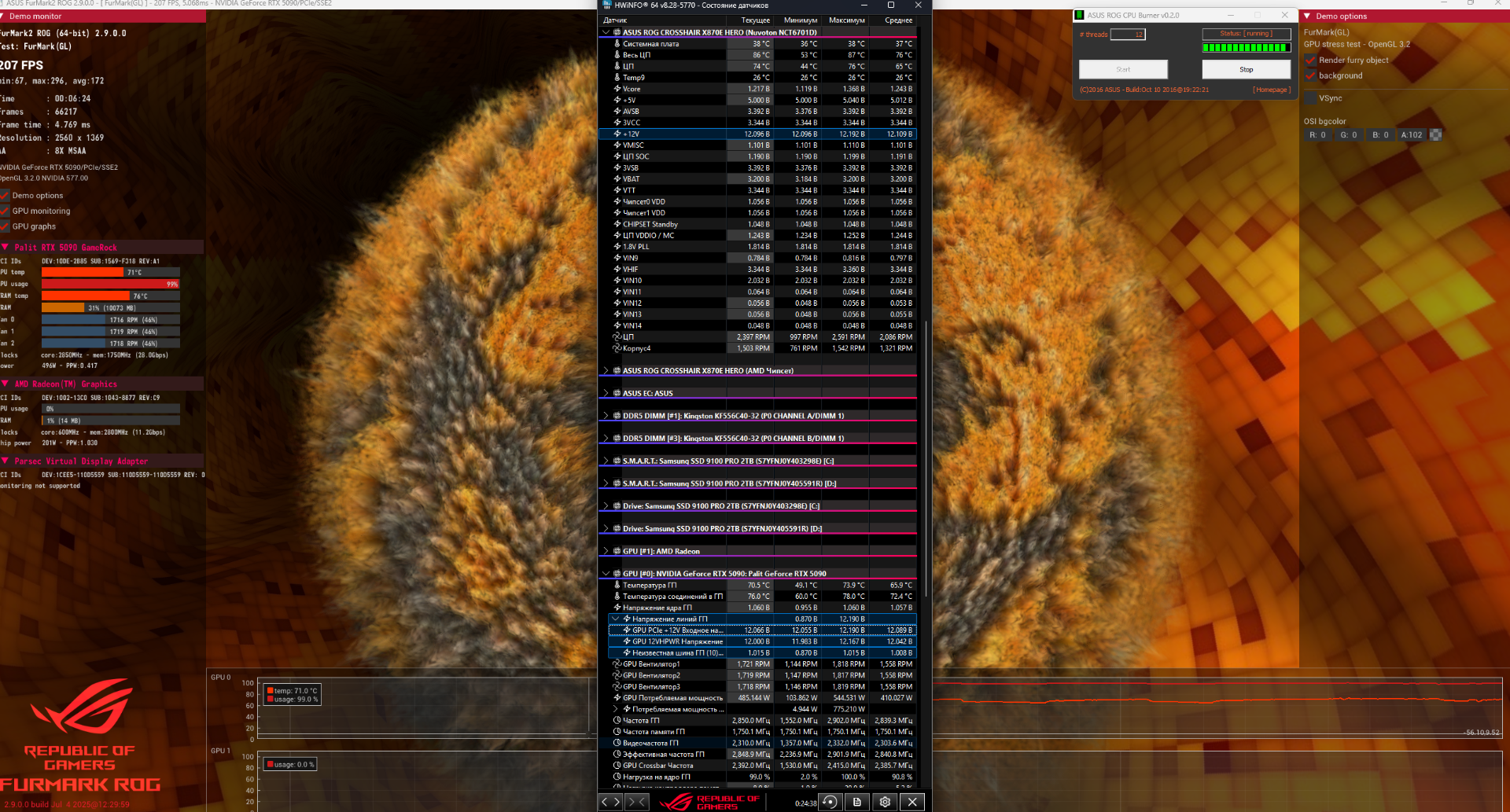Click the HWiNFO title bar app icon

tap(606, 5)
